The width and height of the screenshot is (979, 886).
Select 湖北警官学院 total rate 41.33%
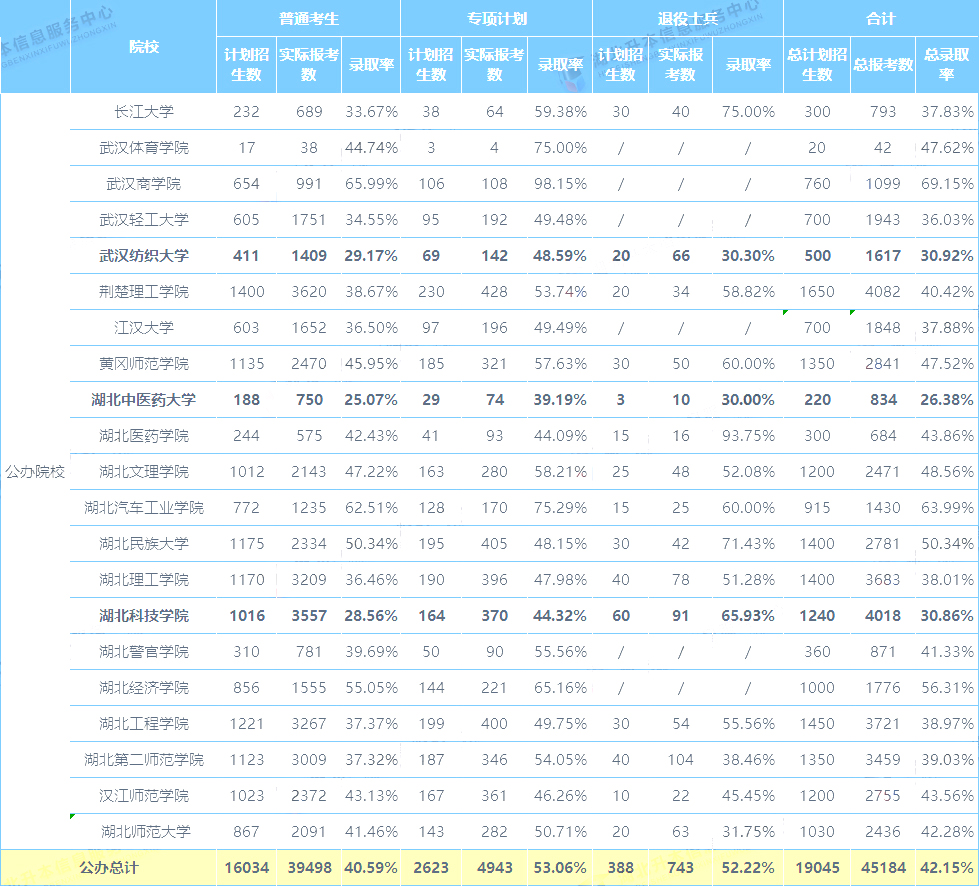point(947,652)
